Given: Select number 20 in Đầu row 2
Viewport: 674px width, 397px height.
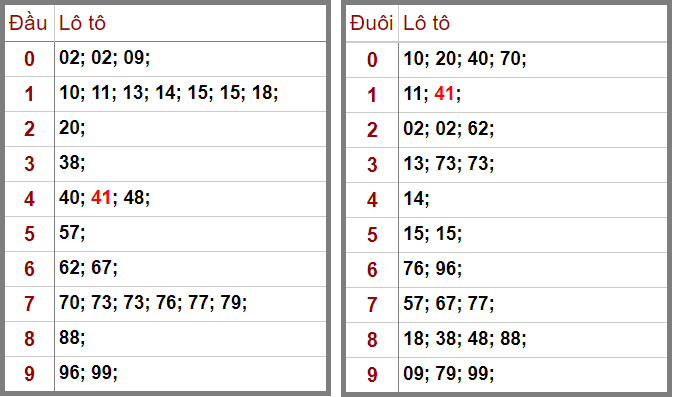Looking at the screenshot, I should click(x=70, y=128).
